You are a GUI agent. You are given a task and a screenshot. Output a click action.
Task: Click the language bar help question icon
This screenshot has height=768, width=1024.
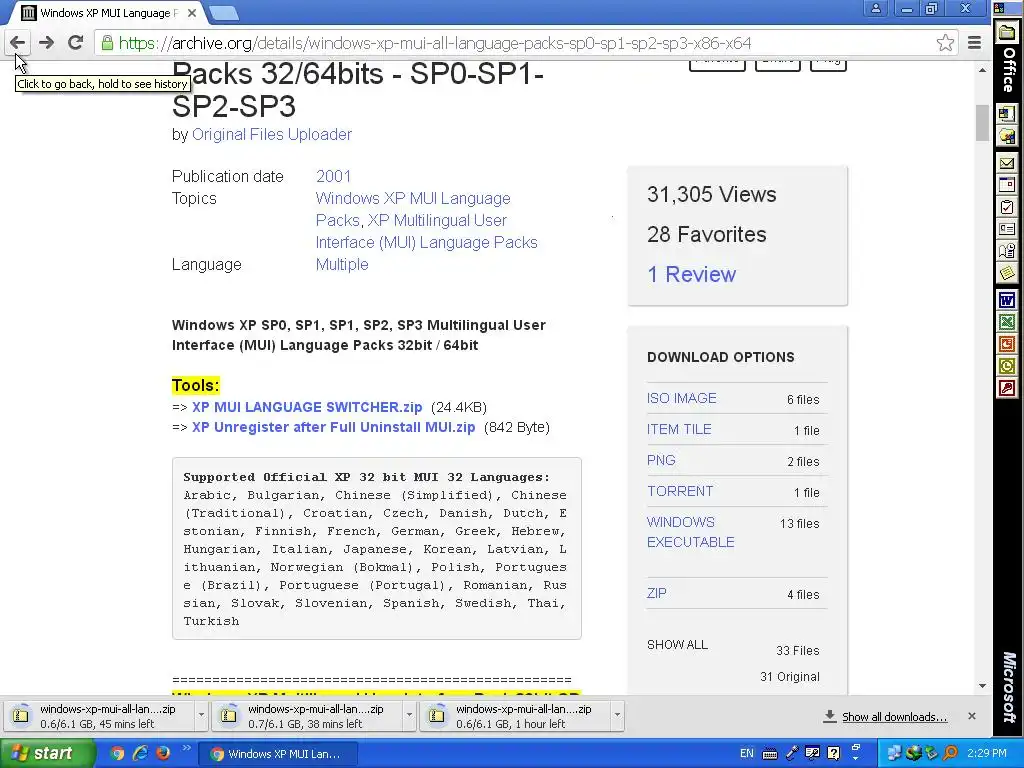click(x=834, y=753)
